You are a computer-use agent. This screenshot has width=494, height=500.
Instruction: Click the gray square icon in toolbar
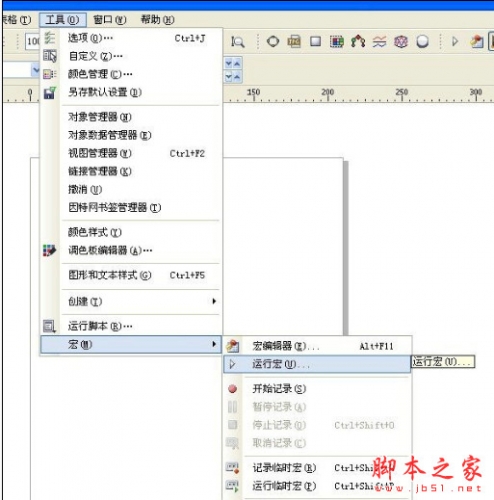coord(315,42)
